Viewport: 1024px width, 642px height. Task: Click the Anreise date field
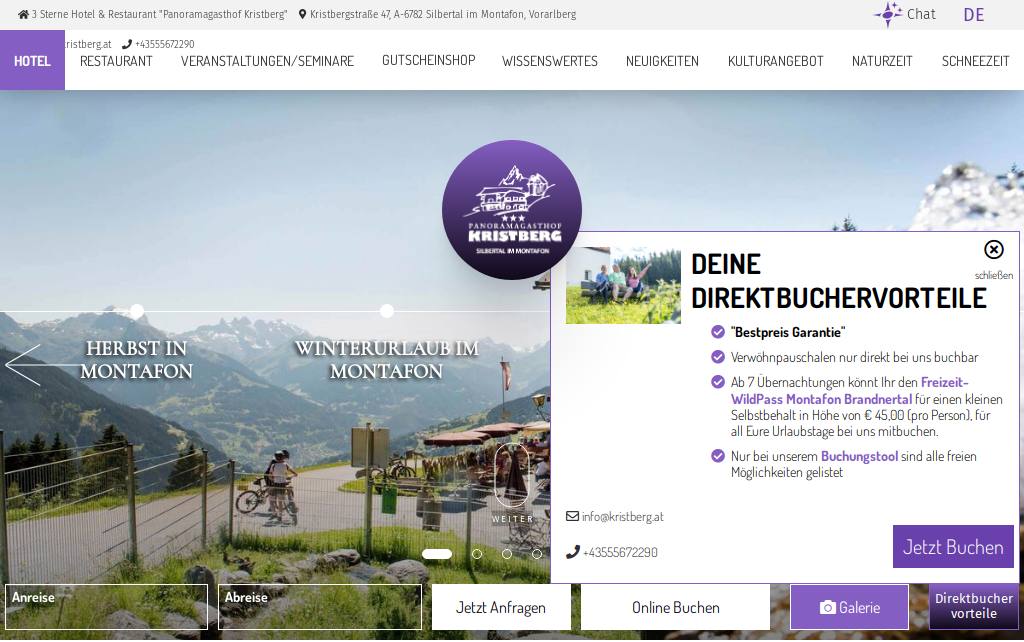(106, 607)
